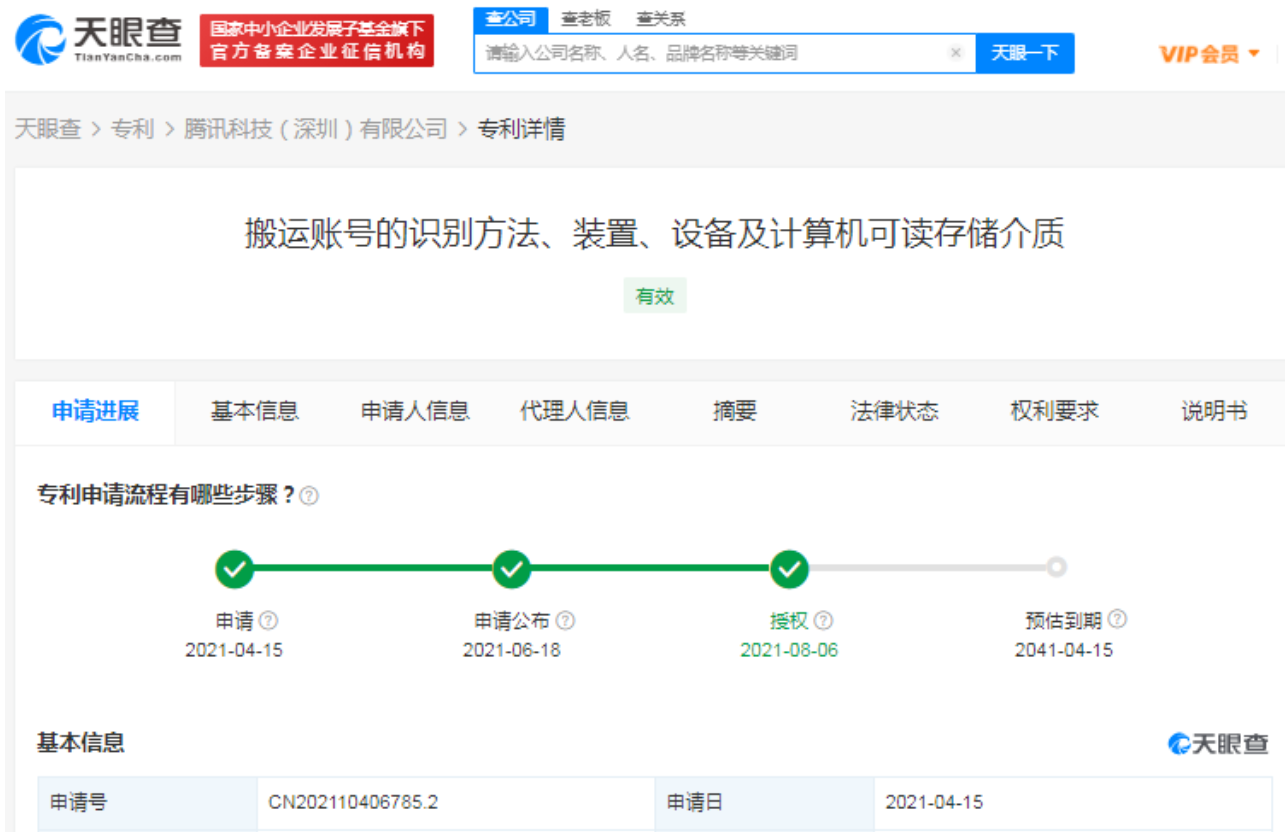Switch to the 查关系 search tab
This screenshot has height=832, width=1287.
[x=660, y=19]
